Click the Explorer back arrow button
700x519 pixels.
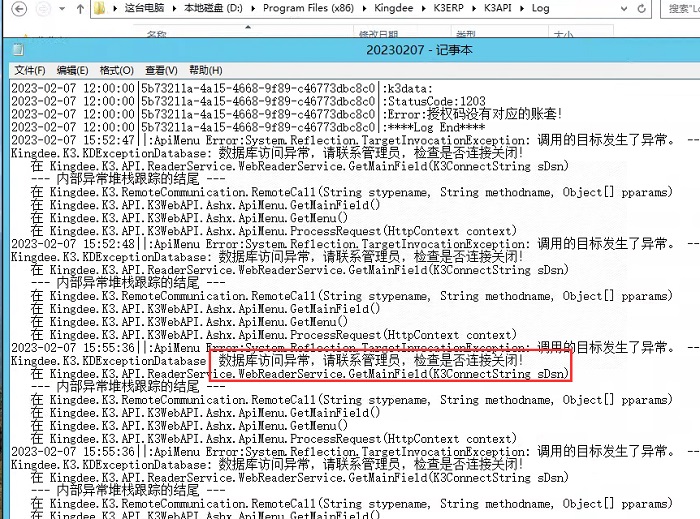click(x=19, y=8)
